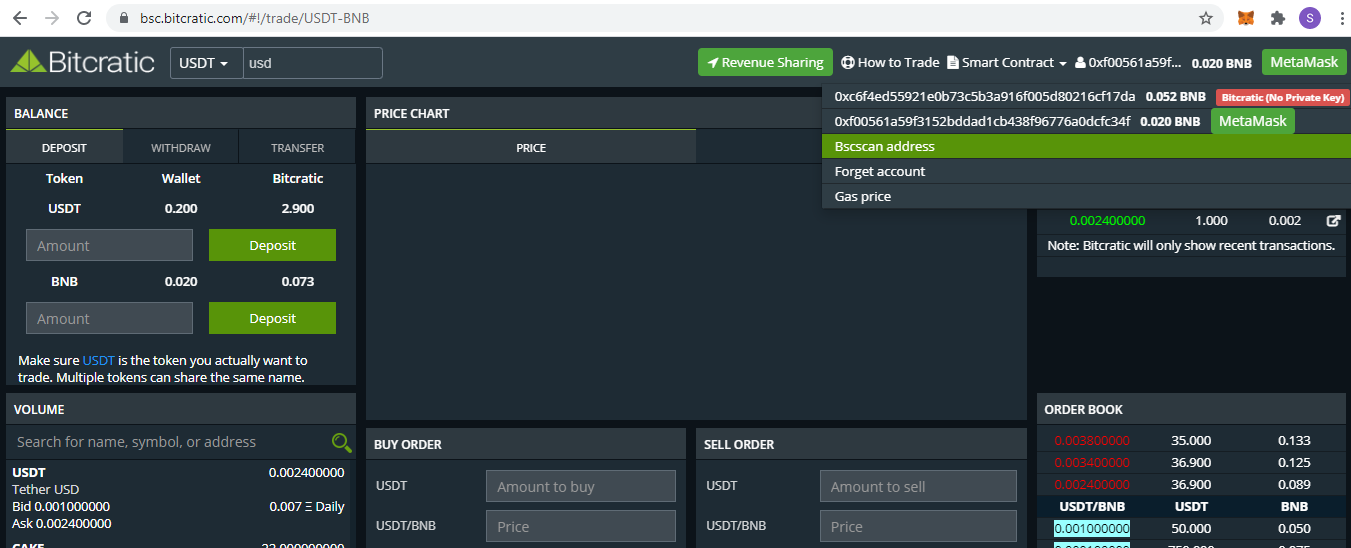Expand the USDT token dropdown

204,63
